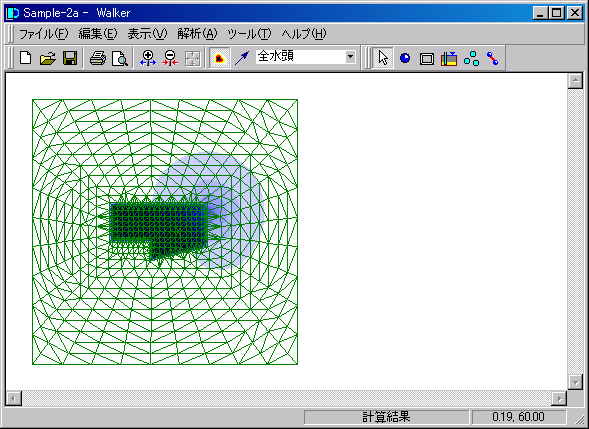Click the New file toolbar icon

26,58
